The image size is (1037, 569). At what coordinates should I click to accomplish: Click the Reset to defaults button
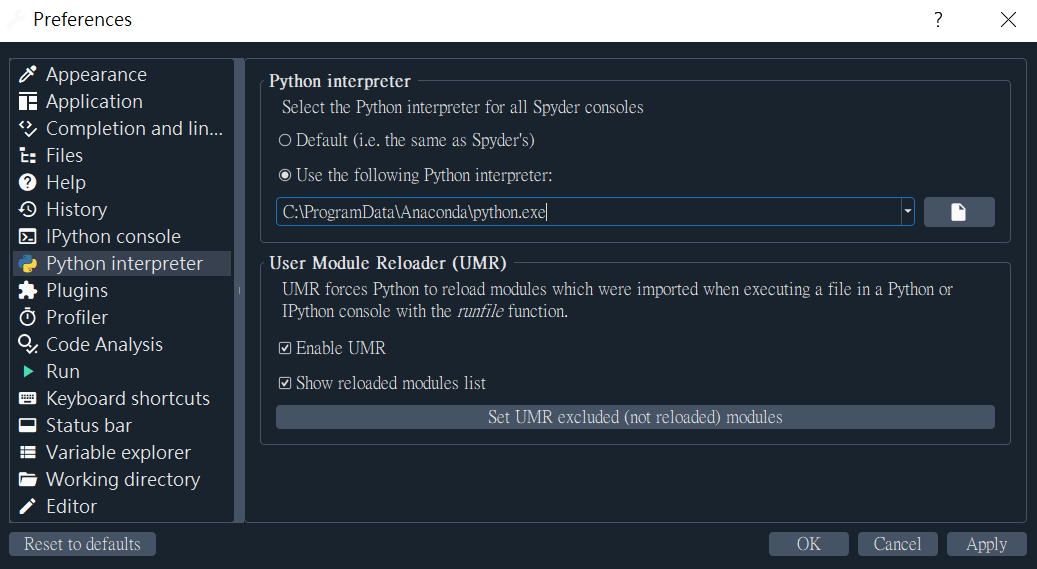pyautogui.click(x=82, y=544)
